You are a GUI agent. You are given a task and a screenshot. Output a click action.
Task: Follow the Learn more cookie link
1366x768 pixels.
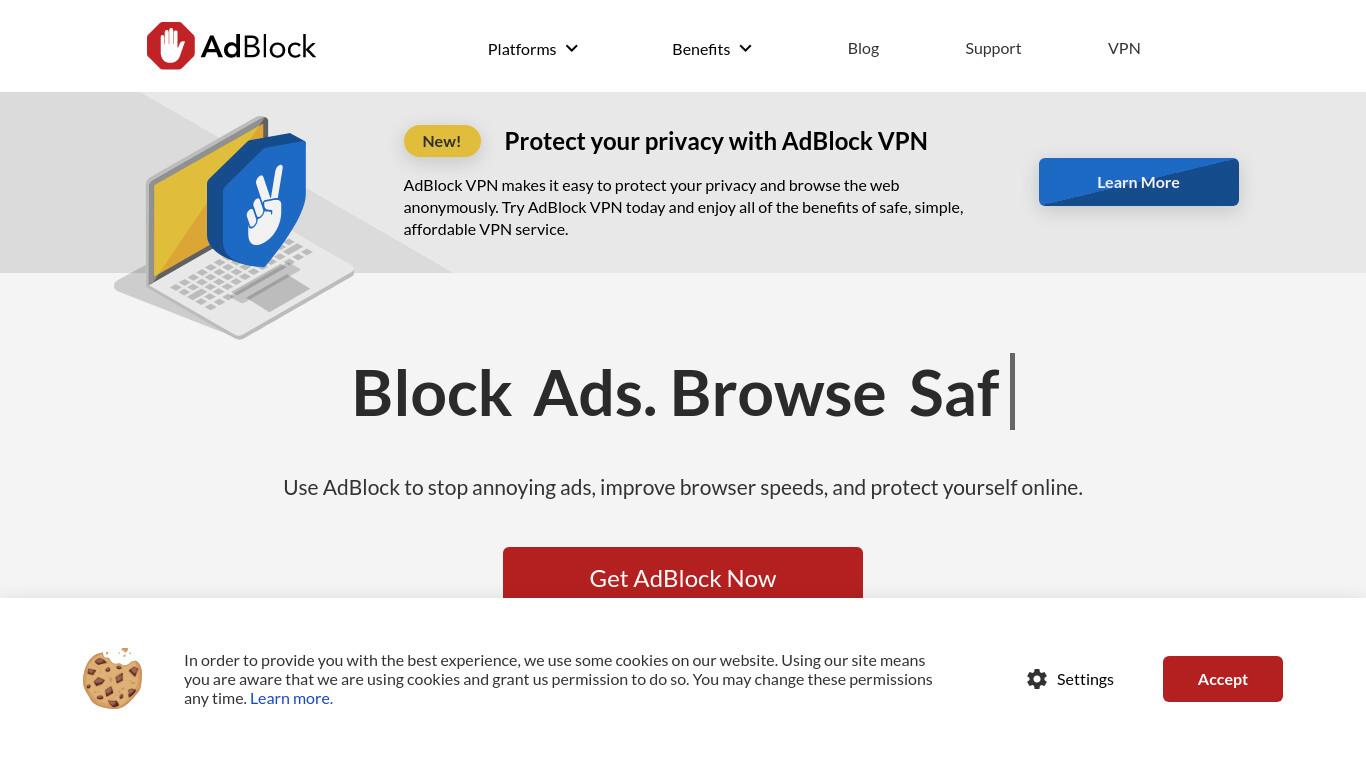pyautogui.click(x=291, y=698)
